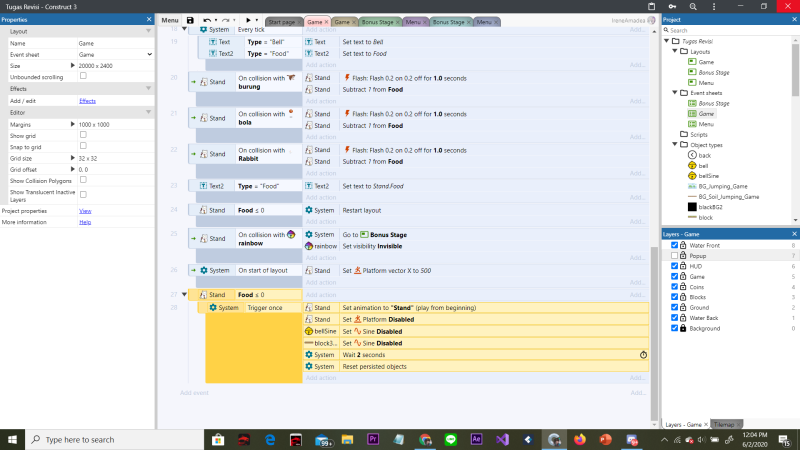Viewport: 800px width, 450px height.
Task: Open After Effects from taskbar
Action: [x=477, y=439]
